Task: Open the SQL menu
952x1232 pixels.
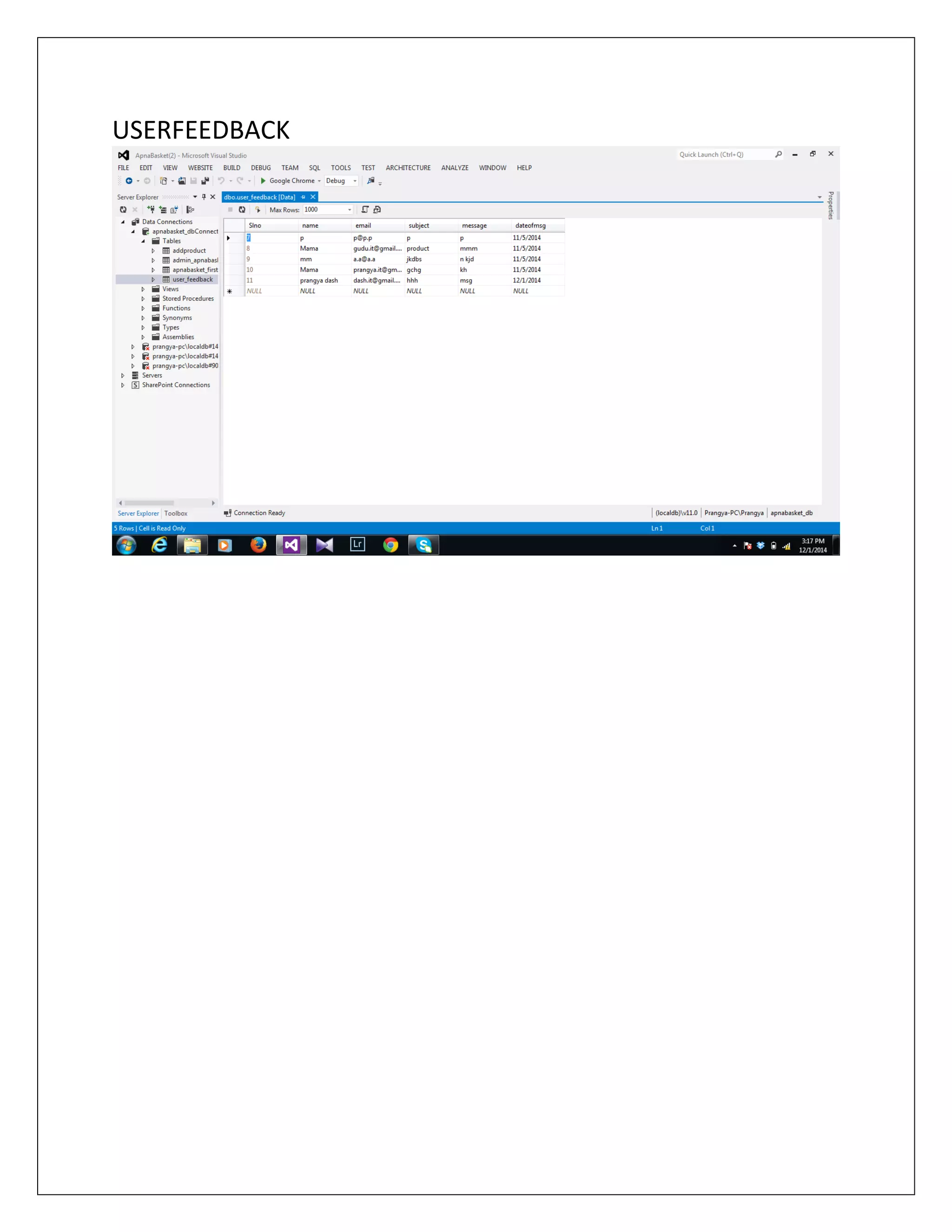Action: [x=314, y=168]
